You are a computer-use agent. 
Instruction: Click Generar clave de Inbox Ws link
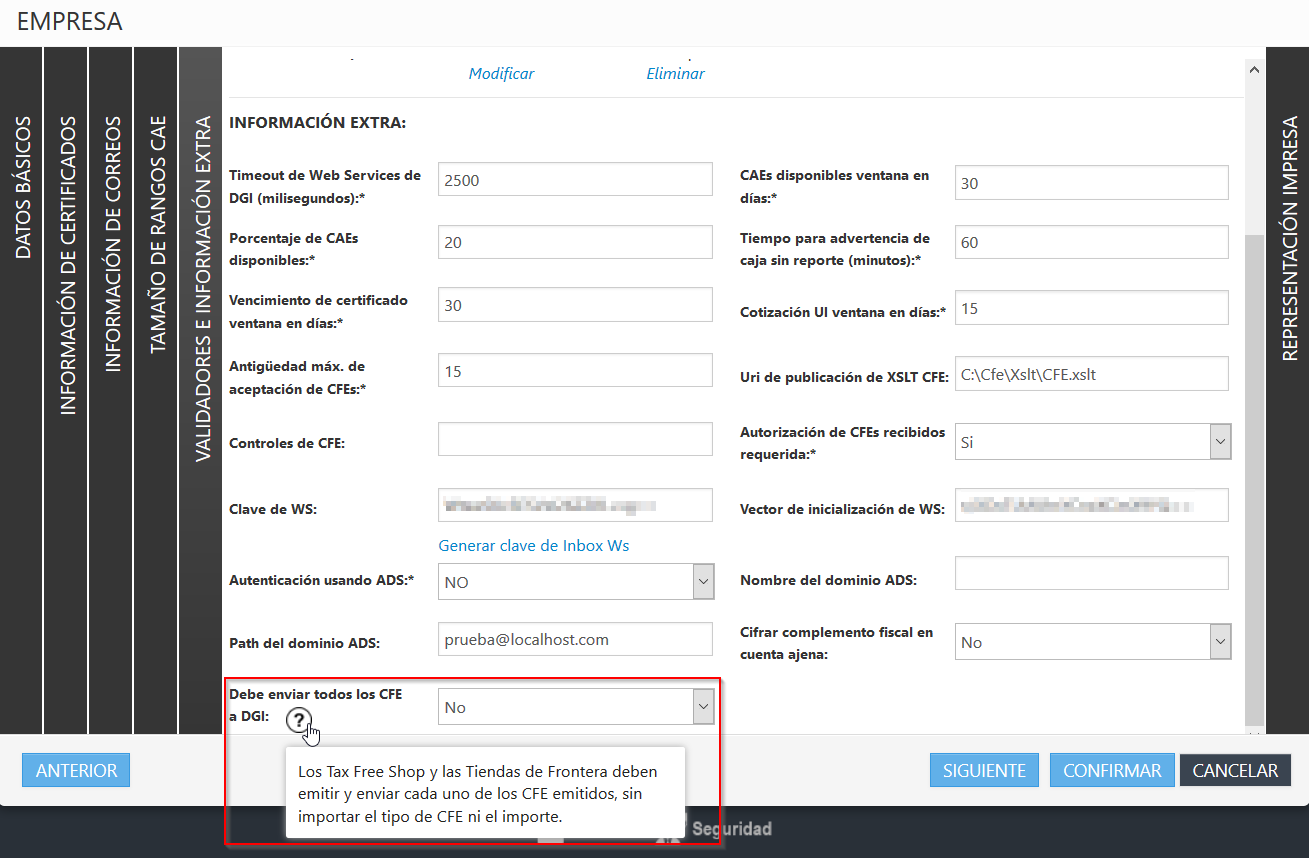coord(533,546)
